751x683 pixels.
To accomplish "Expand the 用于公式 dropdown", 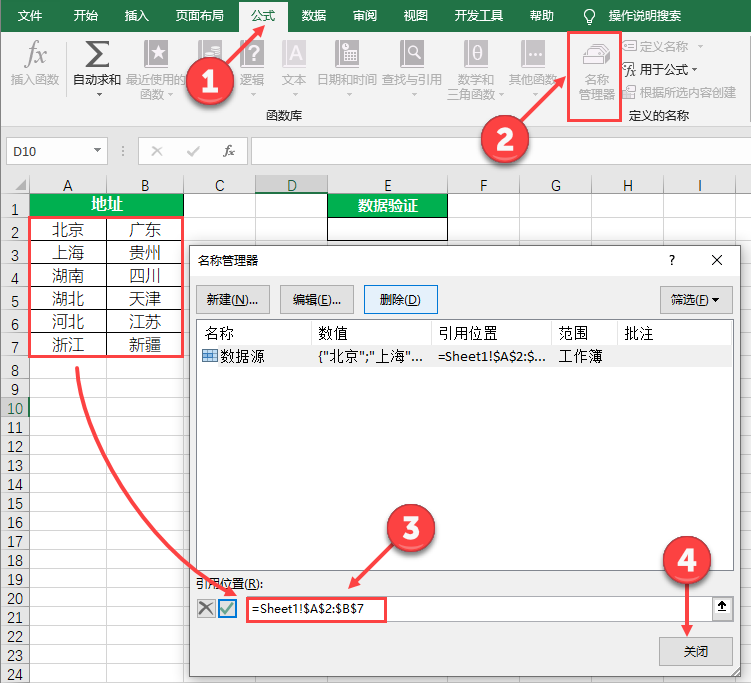I will pos(695,69).
